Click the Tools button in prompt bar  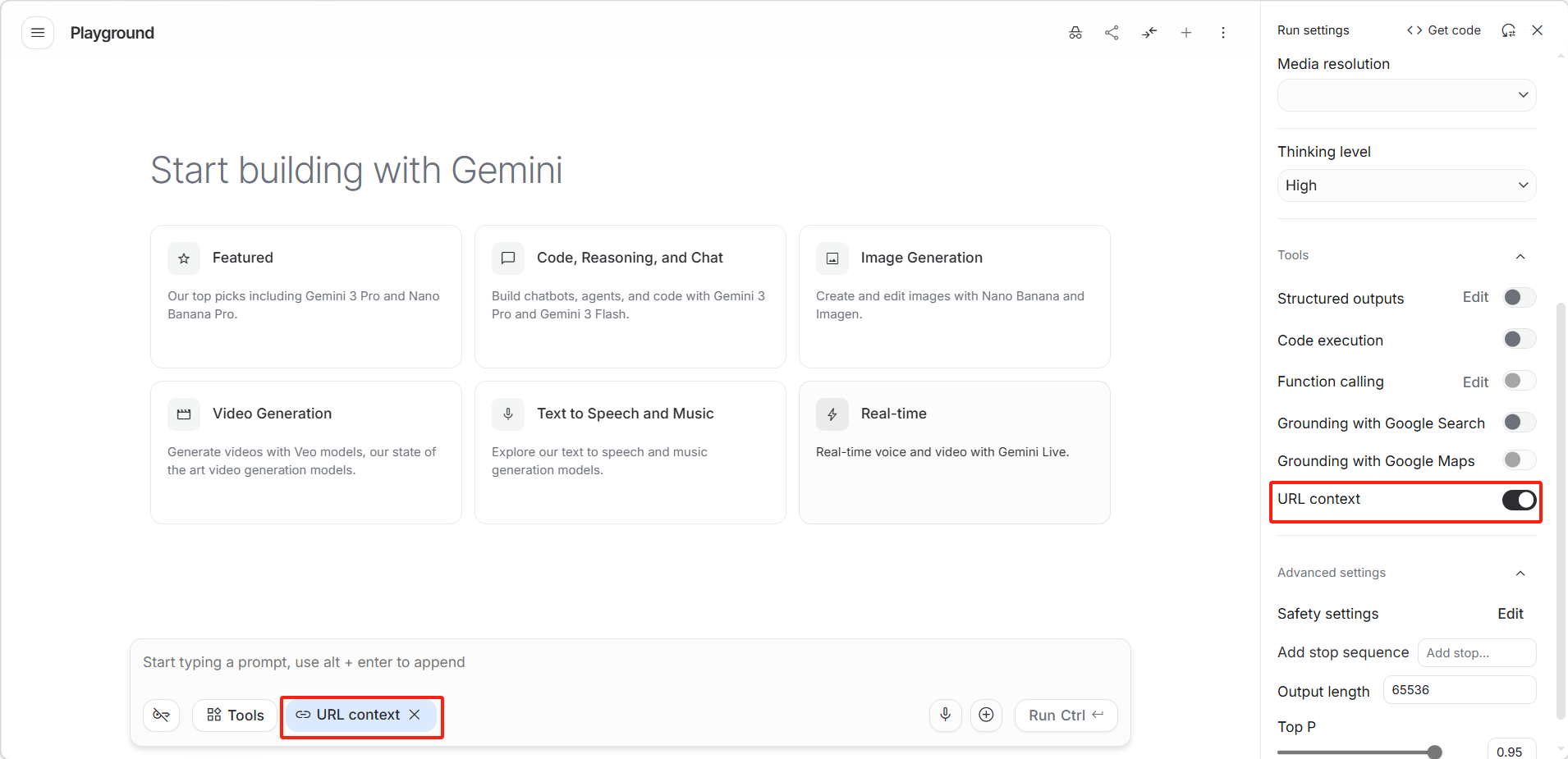coord(235,716)
